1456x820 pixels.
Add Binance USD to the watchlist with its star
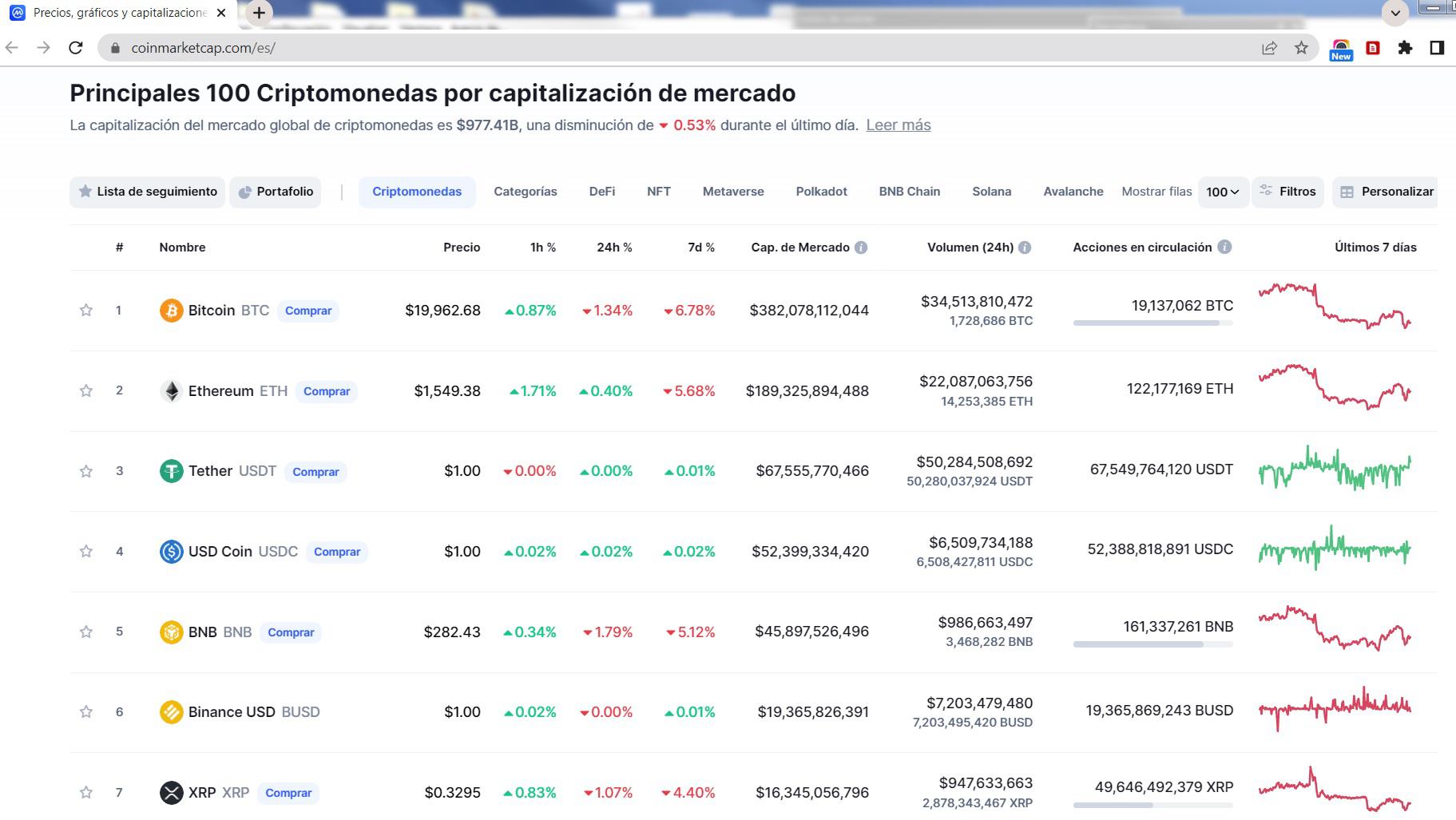coord(86,712)
